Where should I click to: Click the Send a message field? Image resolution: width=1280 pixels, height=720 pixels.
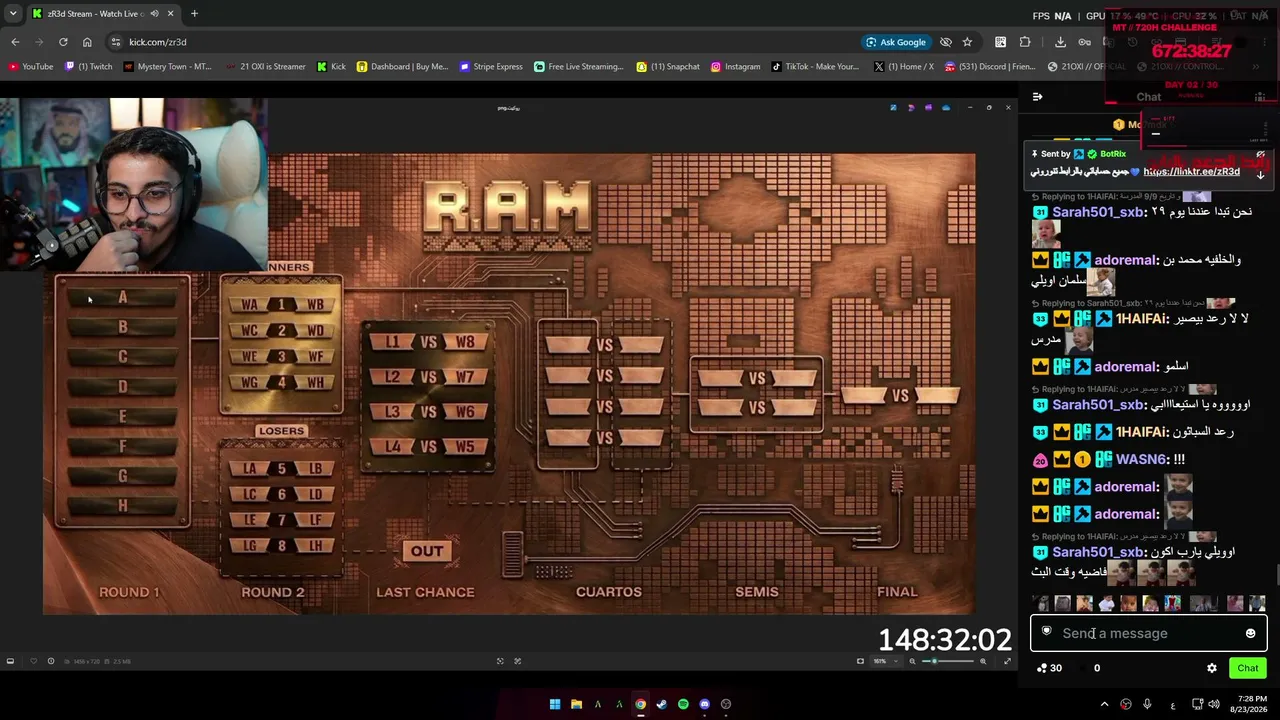(x=1148, y=633)
